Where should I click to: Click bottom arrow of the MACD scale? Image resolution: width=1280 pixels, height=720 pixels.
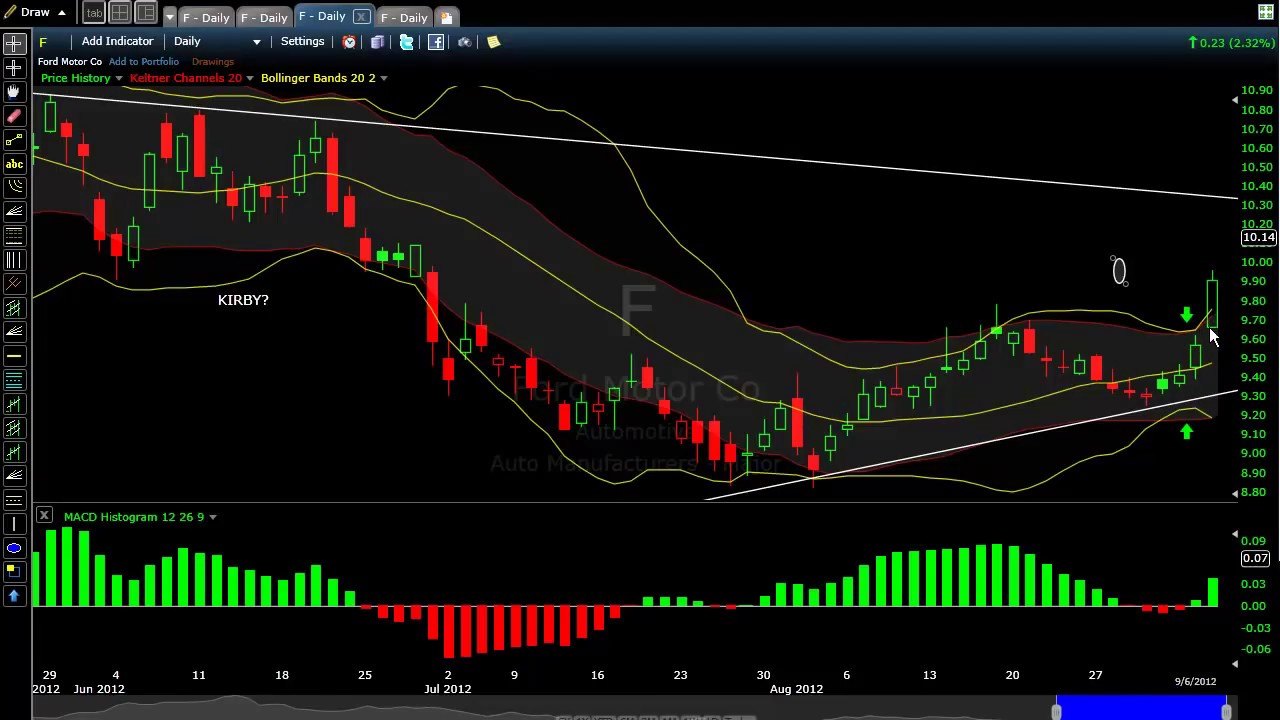1234,663
